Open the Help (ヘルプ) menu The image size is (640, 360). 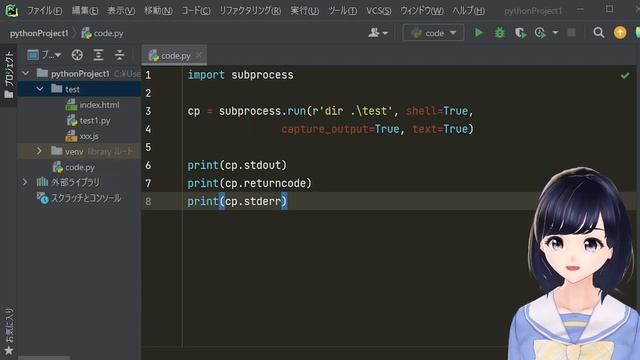click(x=468, y=11)
